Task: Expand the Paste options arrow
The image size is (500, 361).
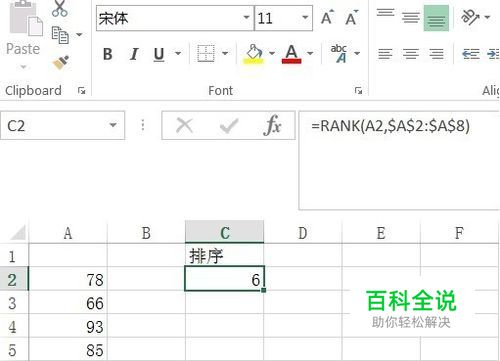Action: 23,67
